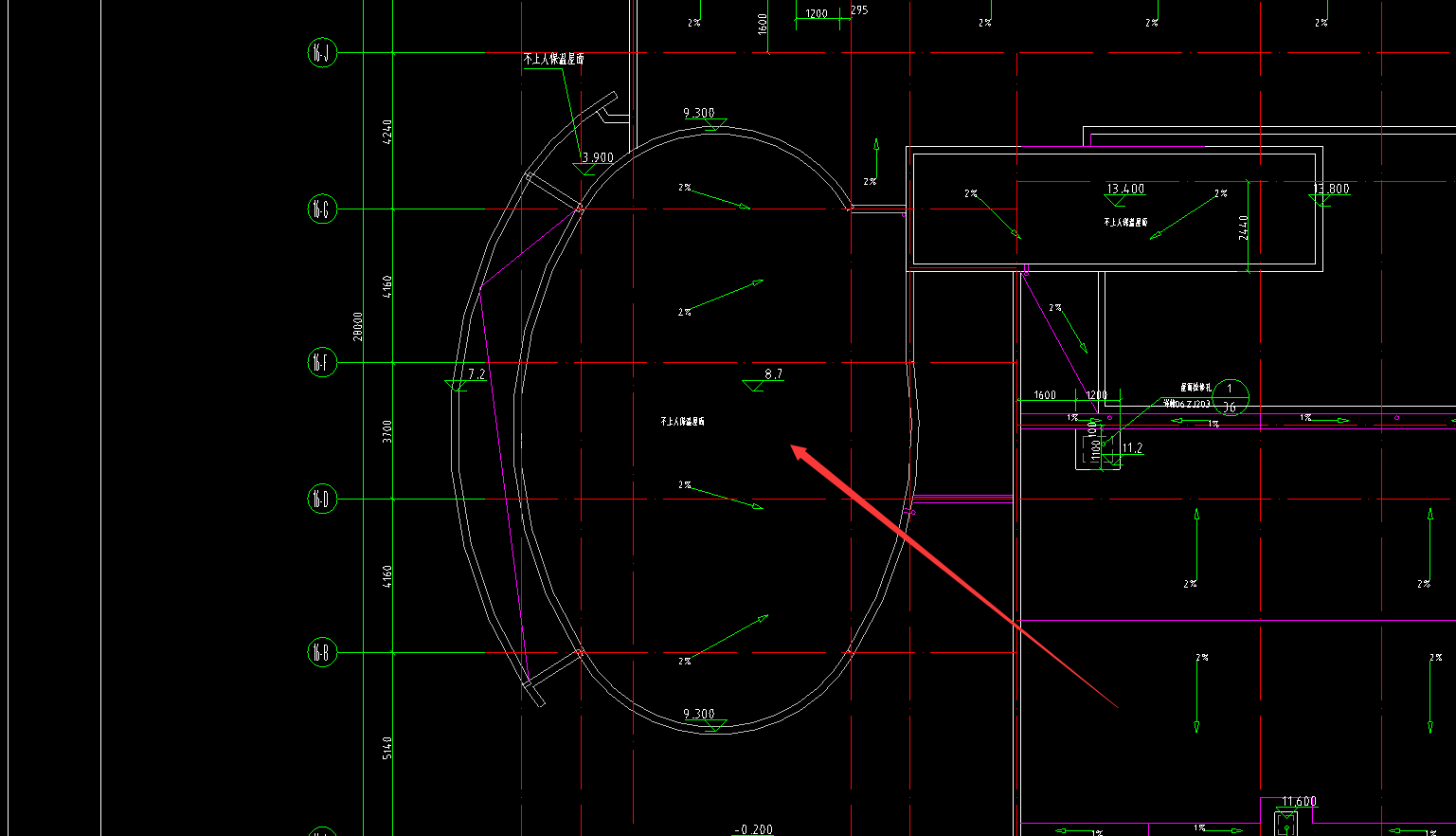Select the 2440 vertical dimension text

coord(1244,227)
